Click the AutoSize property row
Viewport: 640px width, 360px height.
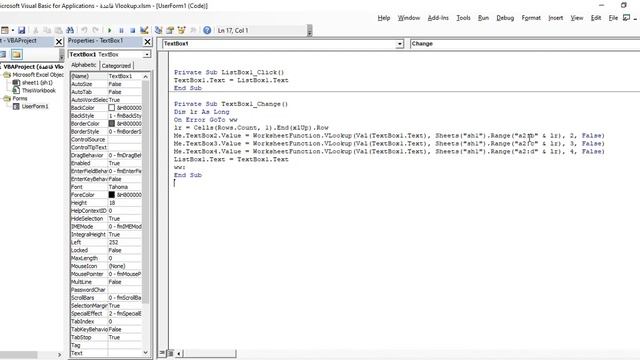(106, 84)
